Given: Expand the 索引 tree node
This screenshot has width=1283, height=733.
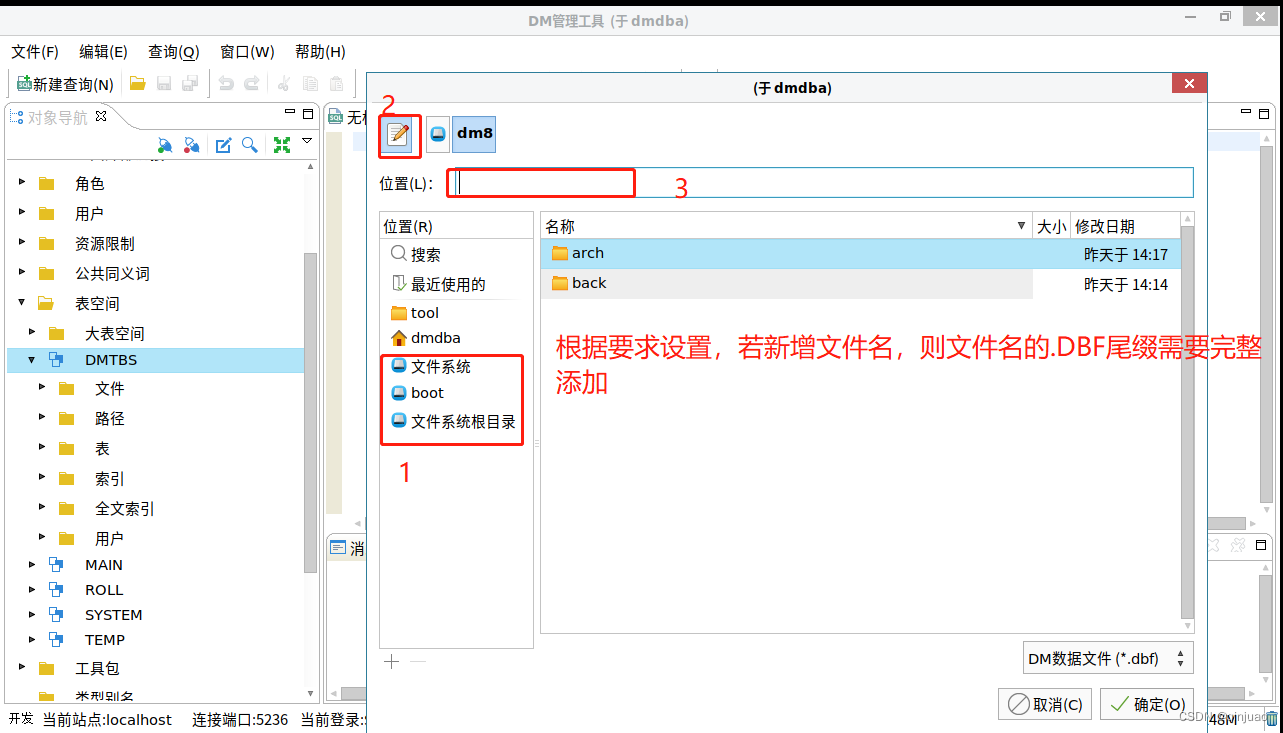Looking at the screenshot, I should pos(42,478).
